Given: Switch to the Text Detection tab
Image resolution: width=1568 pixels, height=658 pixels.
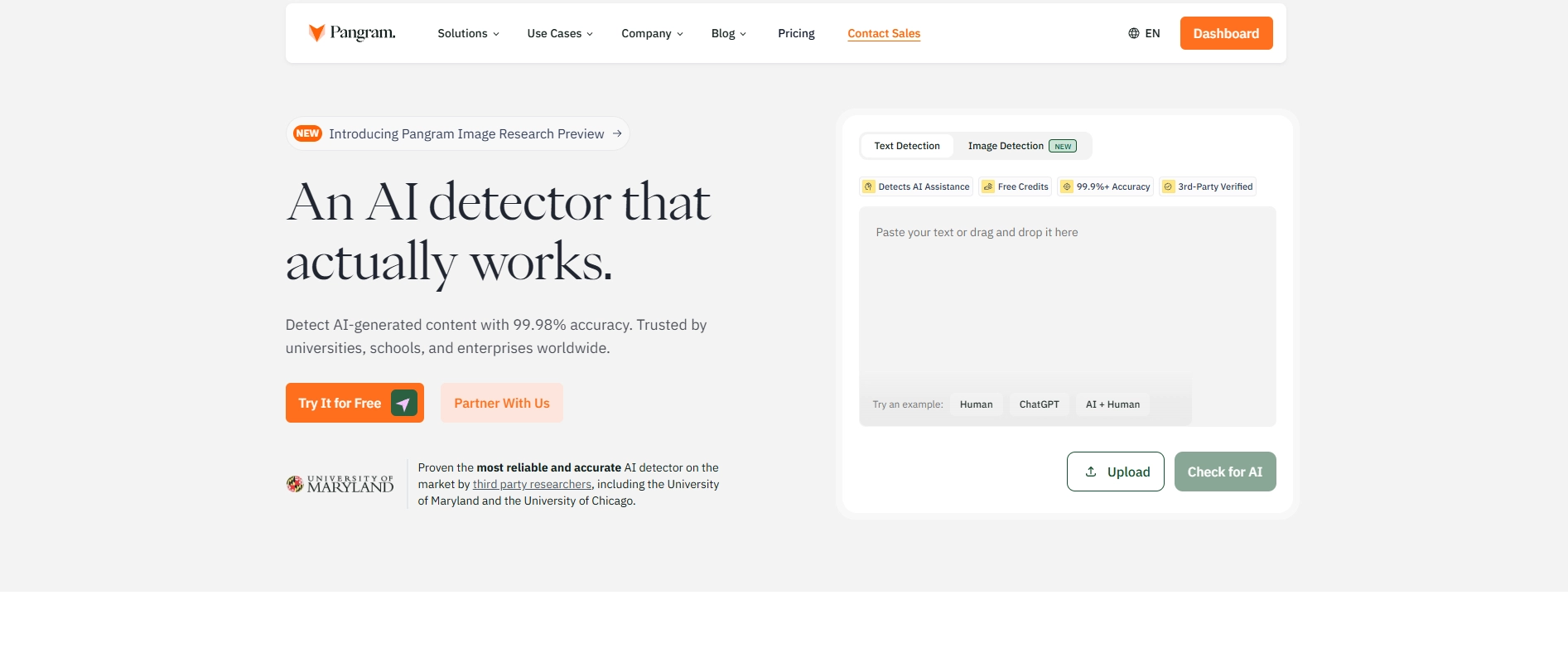Looking at the screenshot, I should [x=907, y=146].
